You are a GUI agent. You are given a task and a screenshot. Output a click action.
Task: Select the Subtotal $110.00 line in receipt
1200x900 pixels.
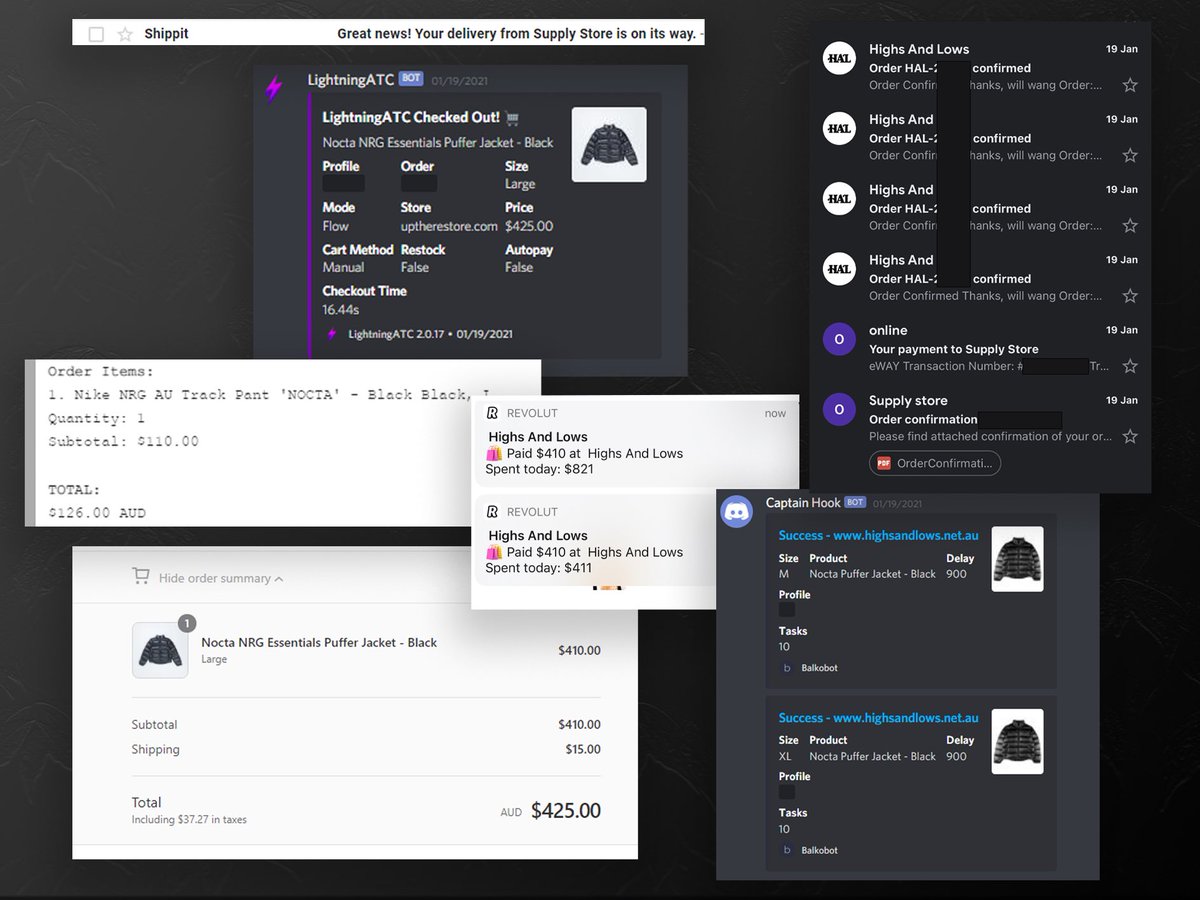tap(123, 441)
